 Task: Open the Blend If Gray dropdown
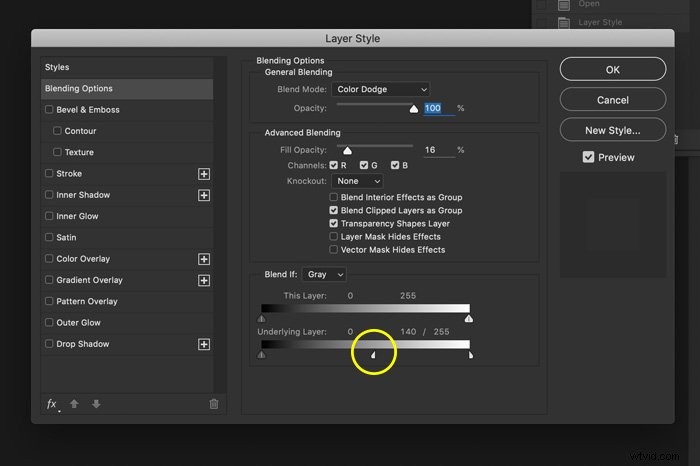[x=324, y=275]
